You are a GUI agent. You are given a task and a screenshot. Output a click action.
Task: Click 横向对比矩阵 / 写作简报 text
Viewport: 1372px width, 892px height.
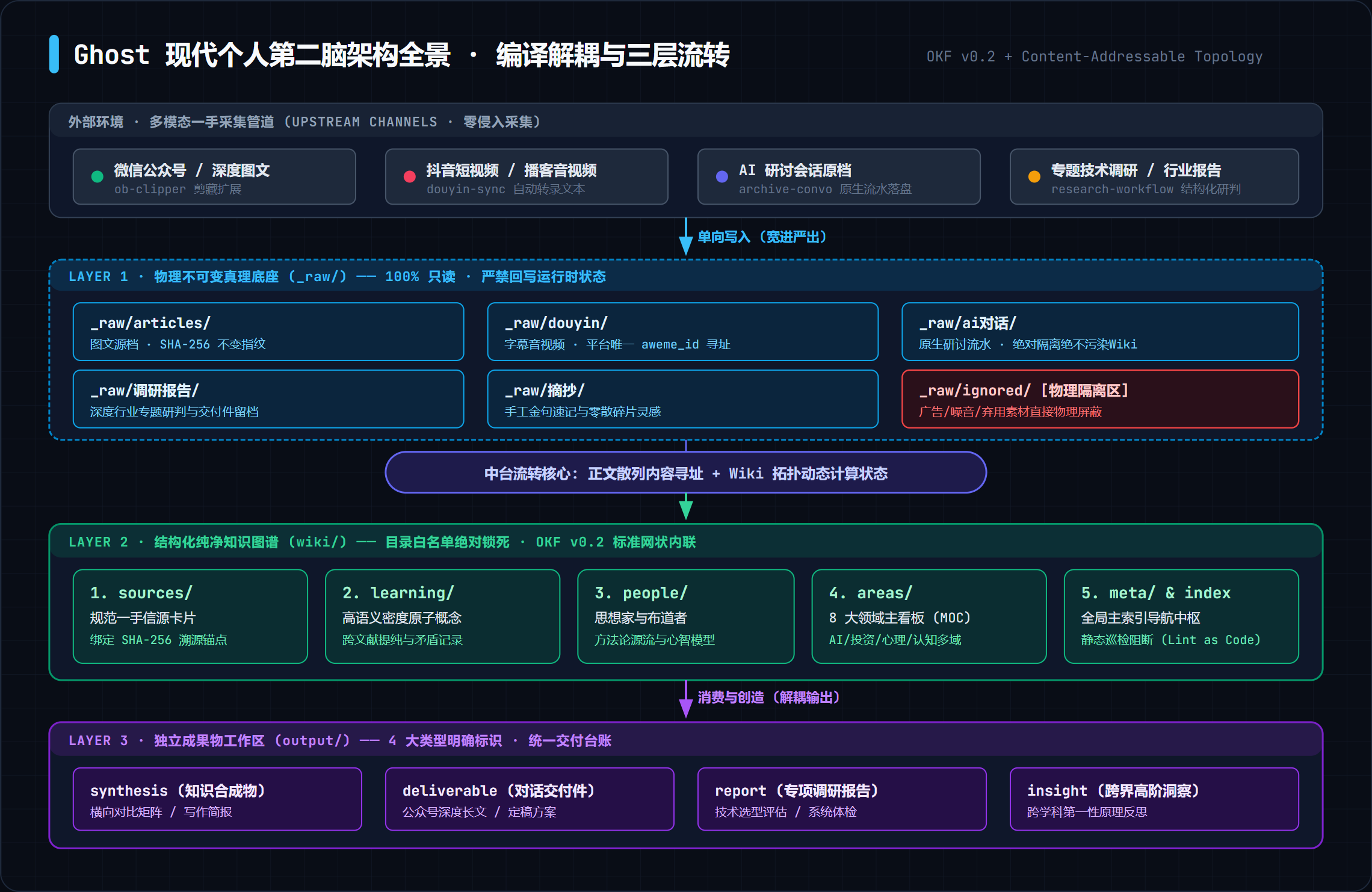161,812
